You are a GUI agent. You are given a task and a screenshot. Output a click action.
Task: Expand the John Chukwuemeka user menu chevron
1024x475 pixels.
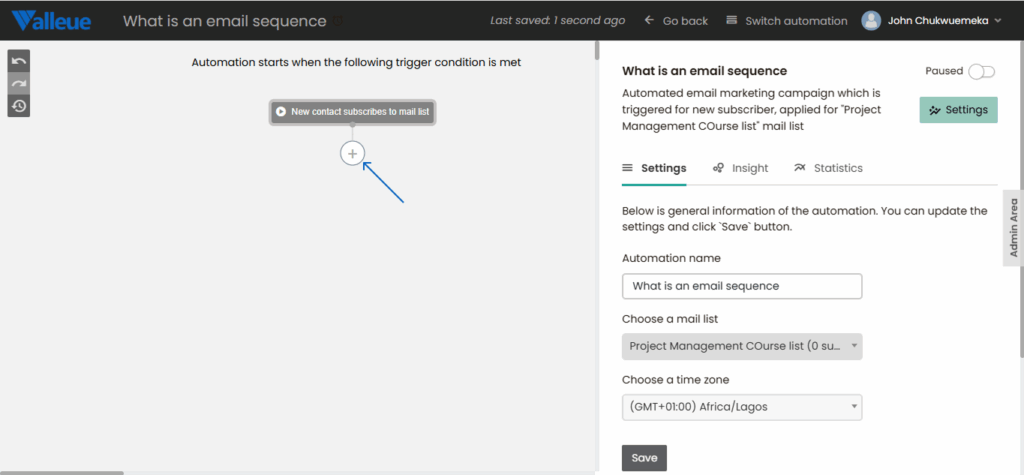997,21
